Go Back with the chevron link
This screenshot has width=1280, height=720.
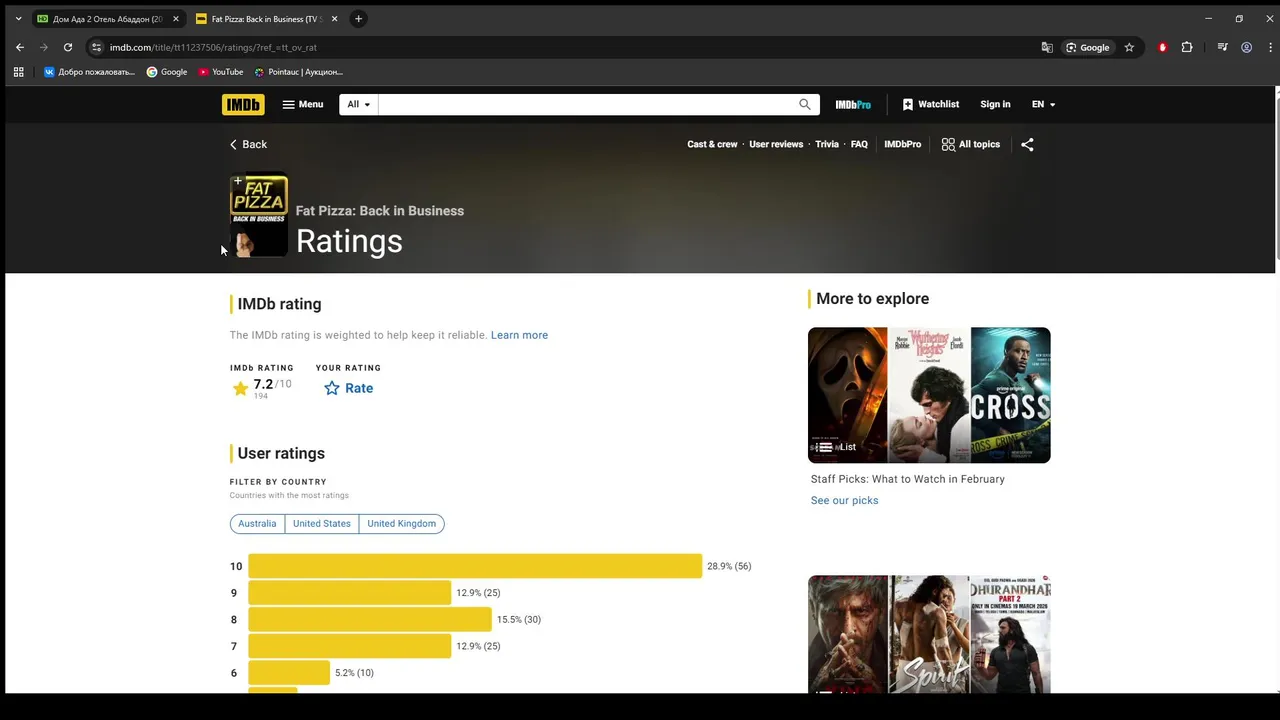[248, 144]
